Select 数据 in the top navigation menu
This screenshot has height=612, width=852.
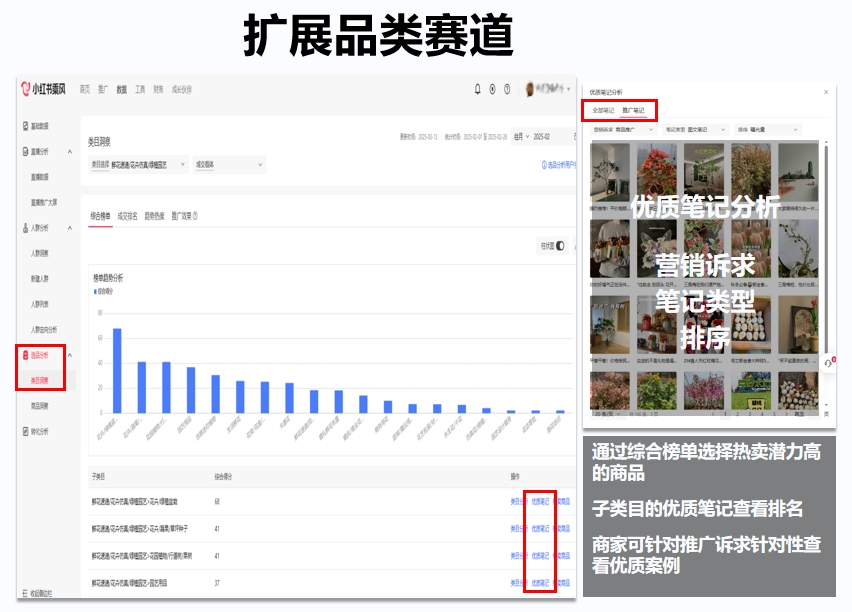[120, 89]
